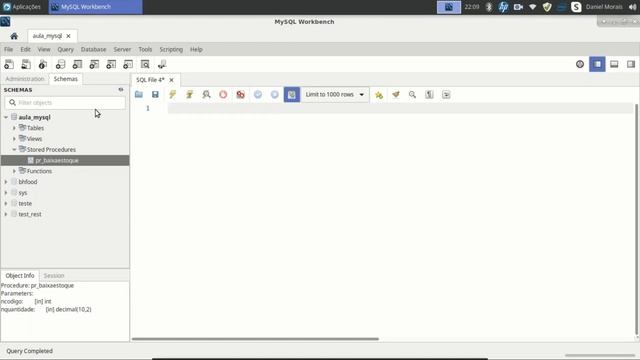Create a new SQL tab icon
Viewport: 640px width, 360px height.
(x=9, y=64)
